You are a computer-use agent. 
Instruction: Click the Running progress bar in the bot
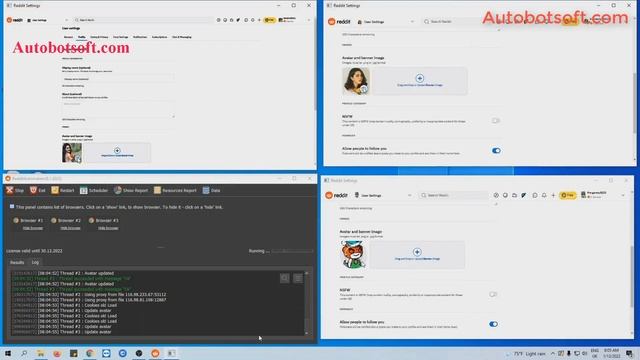coord(292,251)
